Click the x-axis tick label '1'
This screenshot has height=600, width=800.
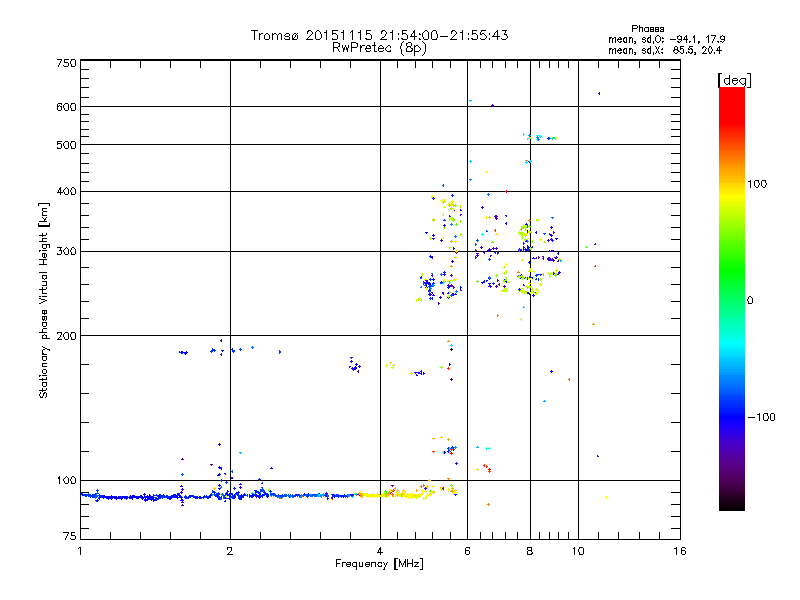tap(80, 551)
